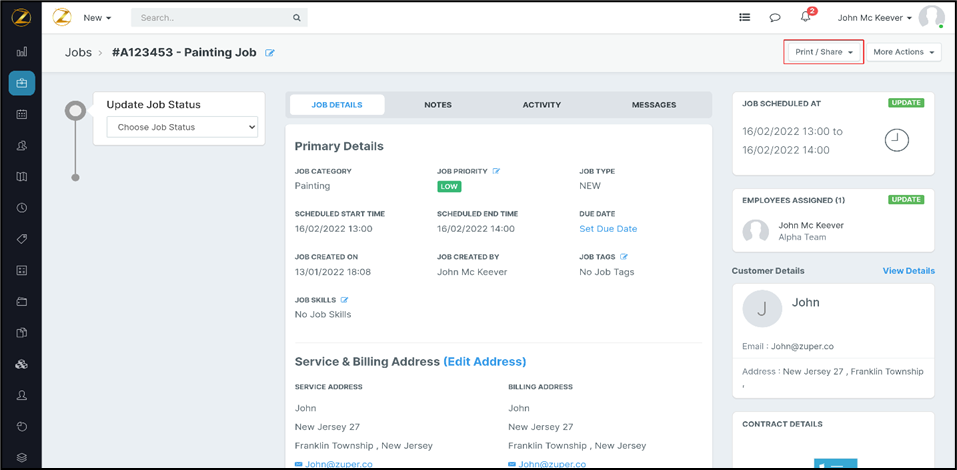Image resolution: width=957 pixels, height=470 pixels.
Task: Click the Edit Address link
Action: (x=484, y=362)
